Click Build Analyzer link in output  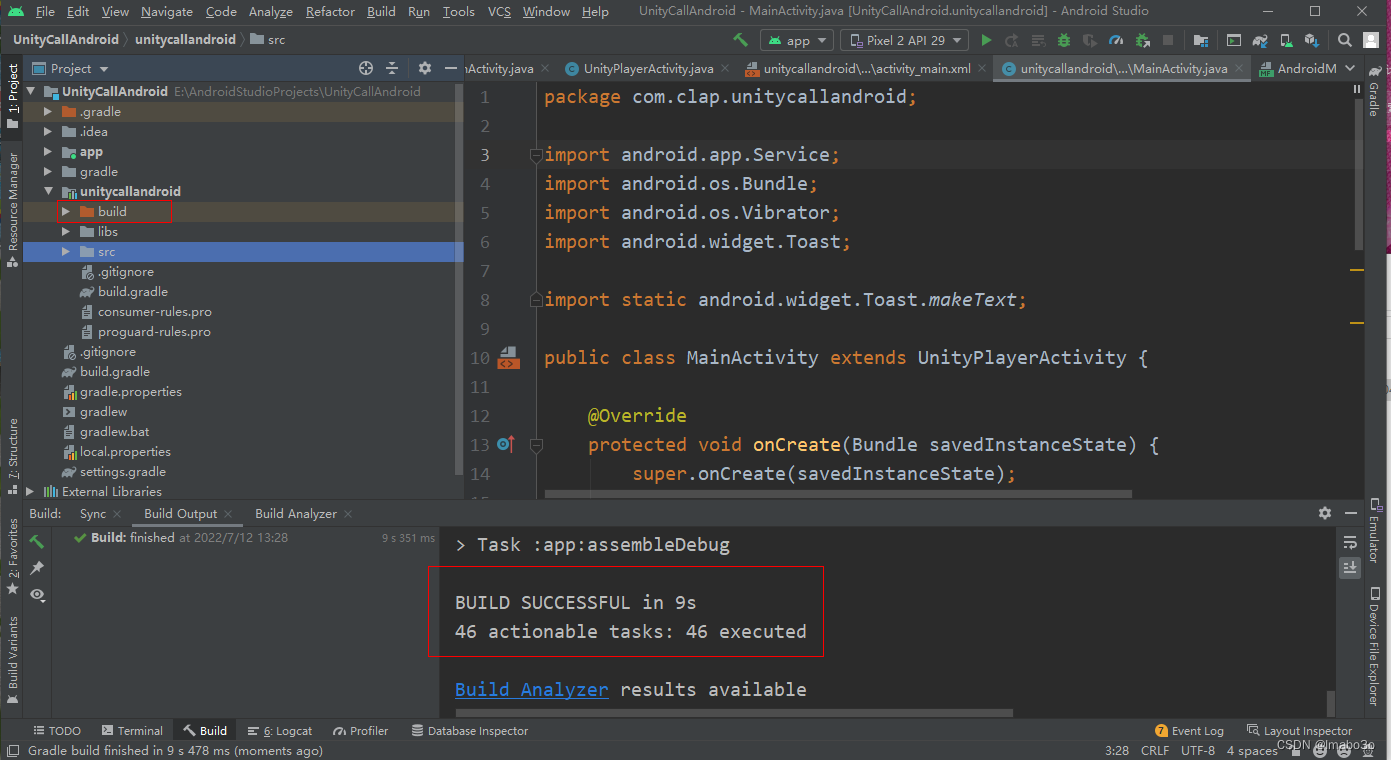click(x=531, y=689)
